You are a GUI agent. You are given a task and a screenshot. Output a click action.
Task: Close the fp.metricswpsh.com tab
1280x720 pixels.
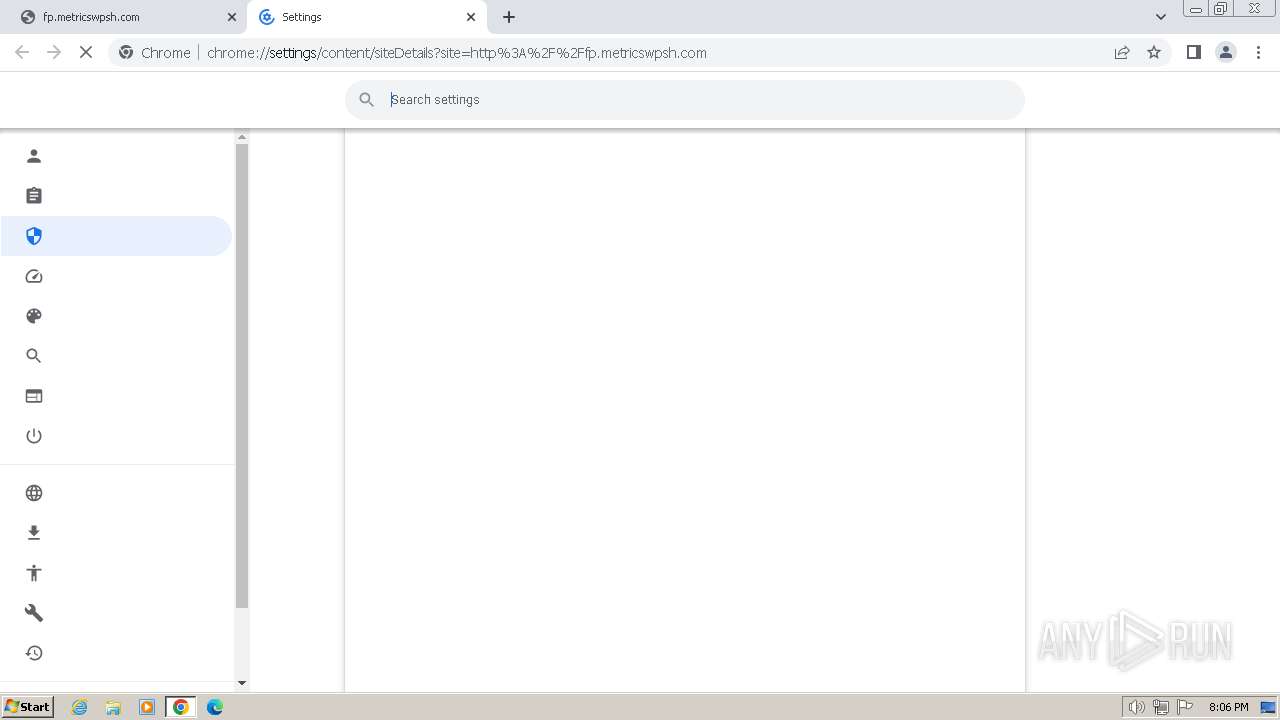click(x=232, y=17)
